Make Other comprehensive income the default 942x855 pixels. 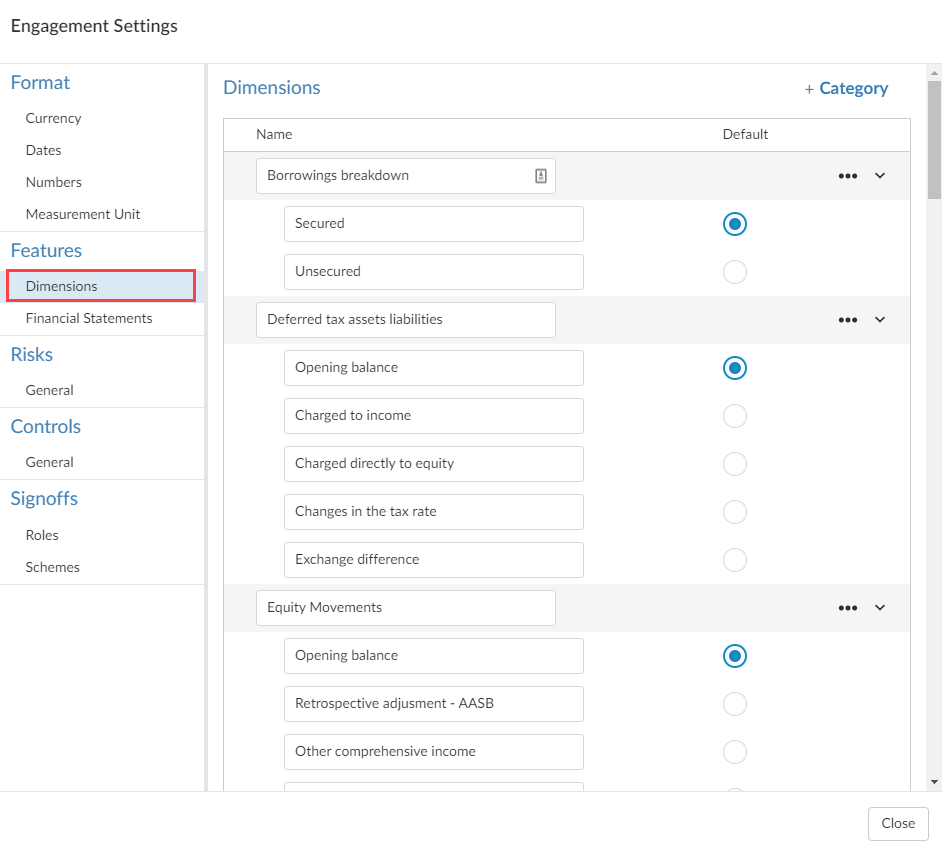pyautogui.click(x=735, y=752)
